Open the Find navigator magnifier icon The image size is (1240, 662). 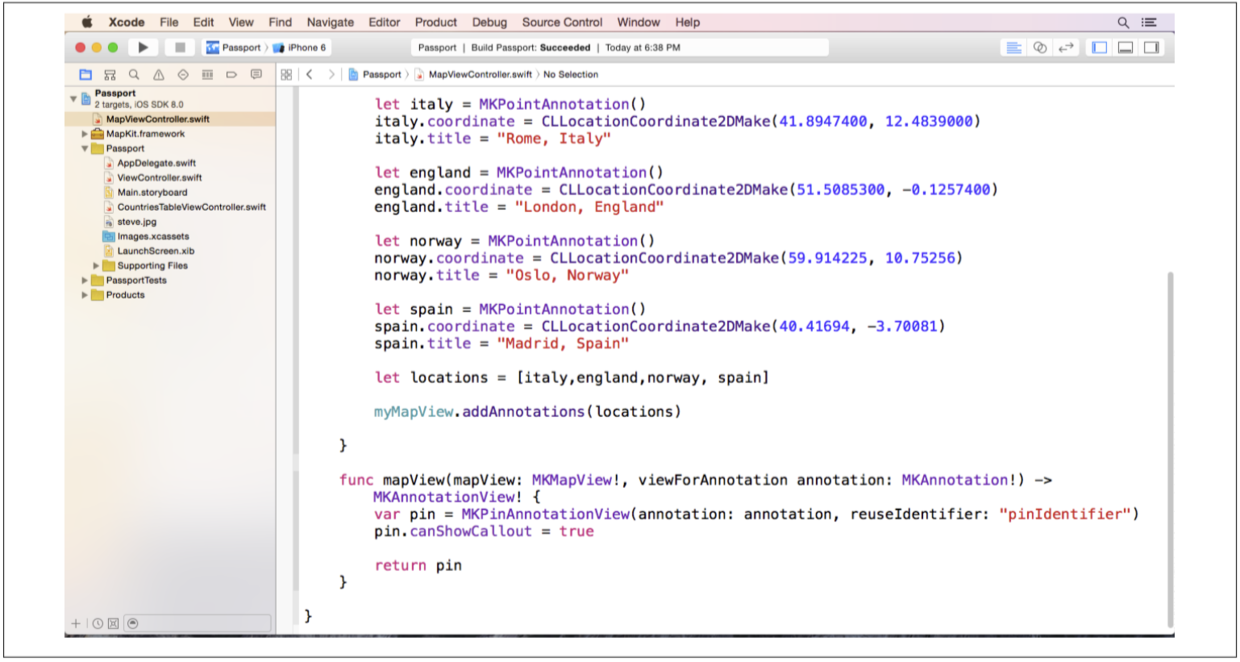click(x=134, y=75)
